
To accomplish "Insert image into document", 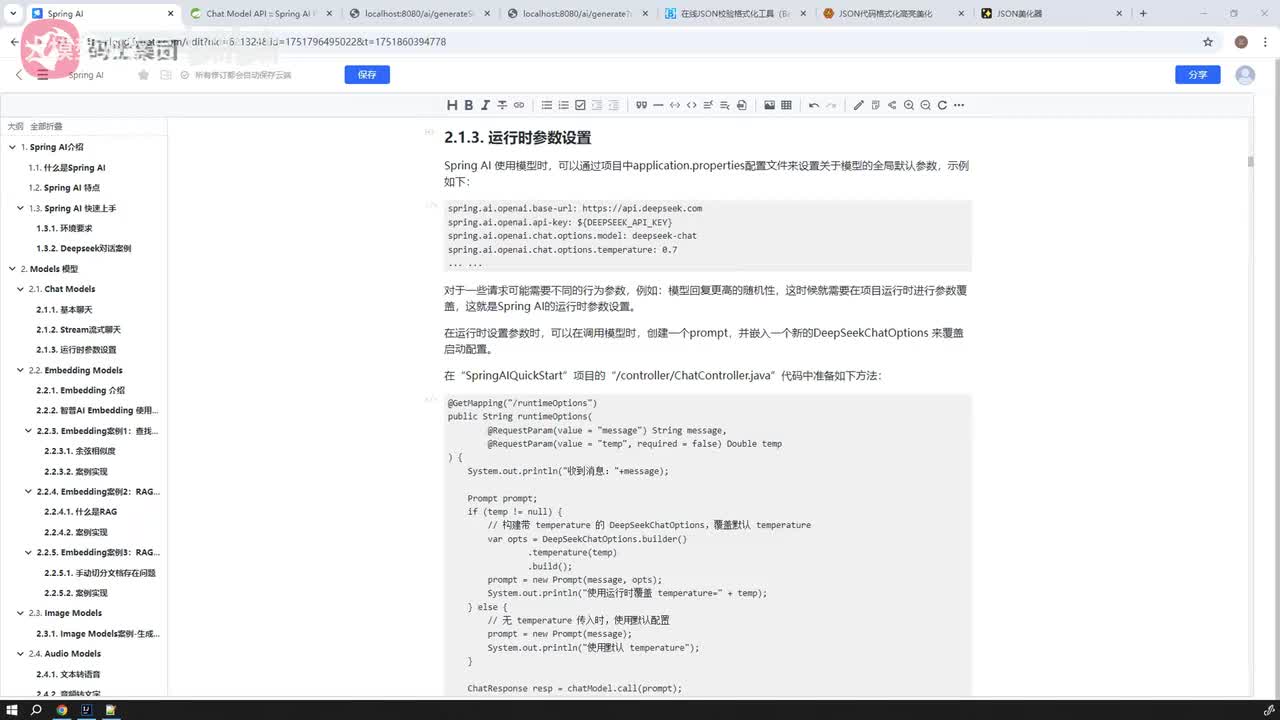I will click(769, 105).
